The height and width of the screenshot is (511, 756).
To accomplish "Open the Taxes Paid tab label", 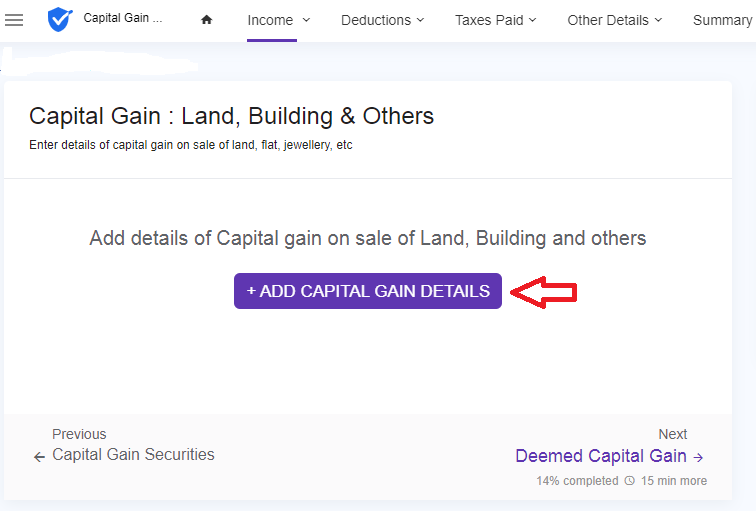I will pos(489,20).
